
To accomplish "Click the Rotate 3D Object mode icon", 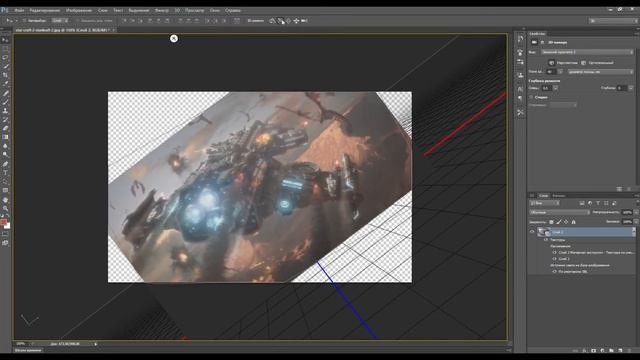I will pyautogui.click(x=272, y=20).
